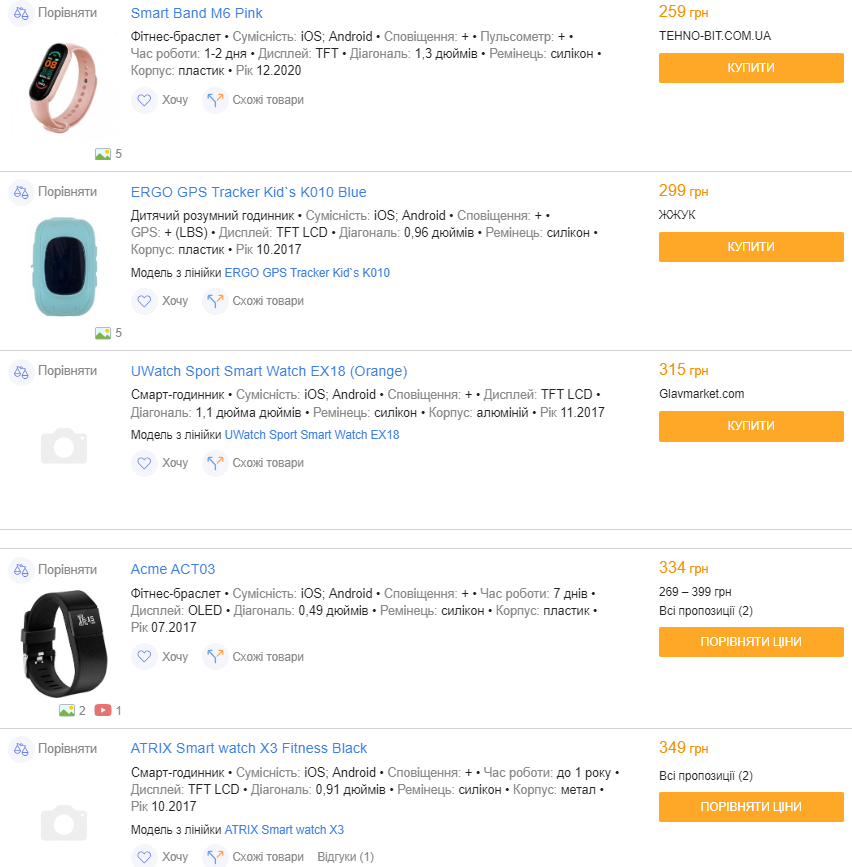This screenshot has height=867, width=852.
Task: Open all offers link under Acme ACT03 price
Action: pos(705,611)
